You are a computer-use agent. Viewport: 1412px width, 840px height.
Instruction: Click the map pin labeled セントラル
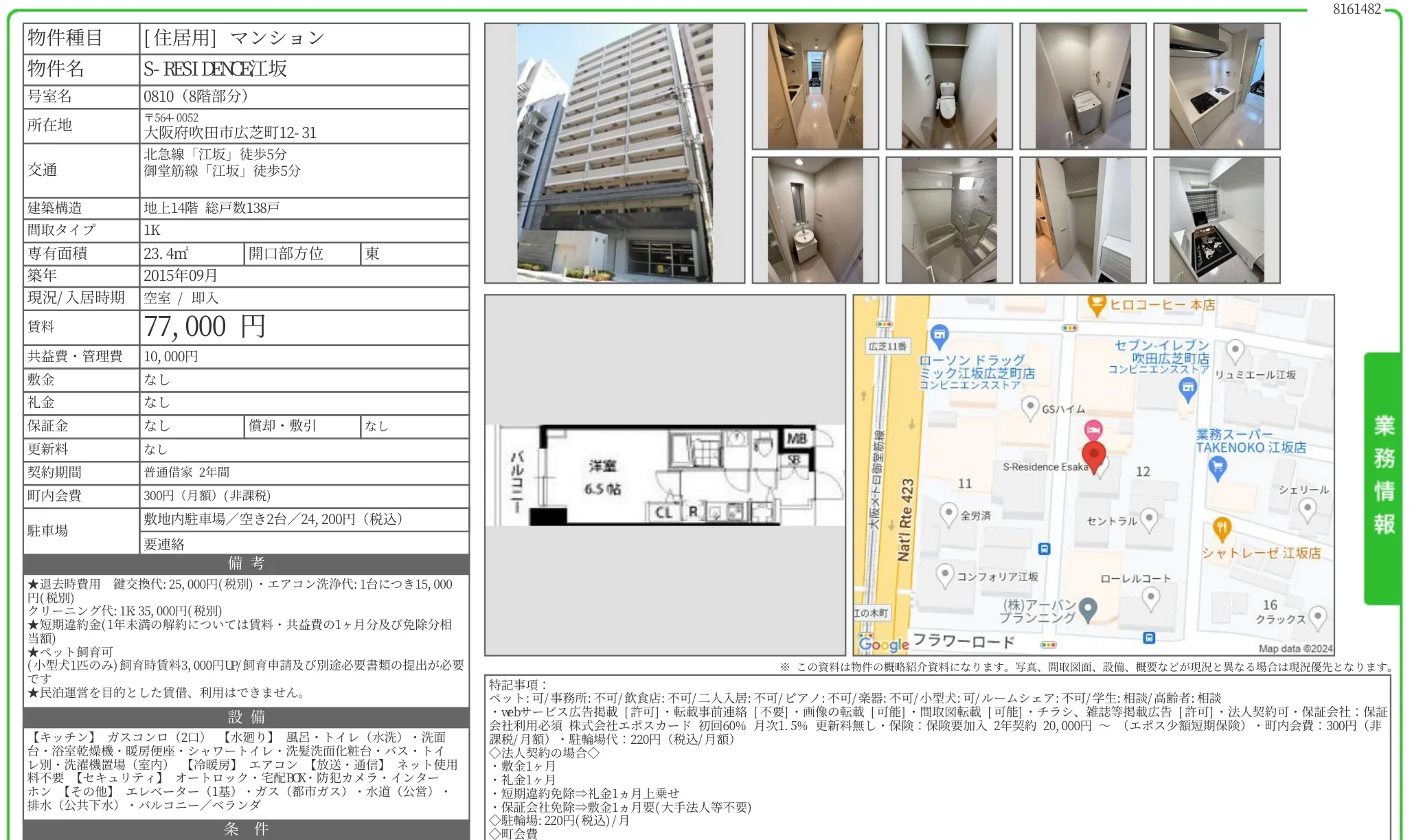(1150, 519)
